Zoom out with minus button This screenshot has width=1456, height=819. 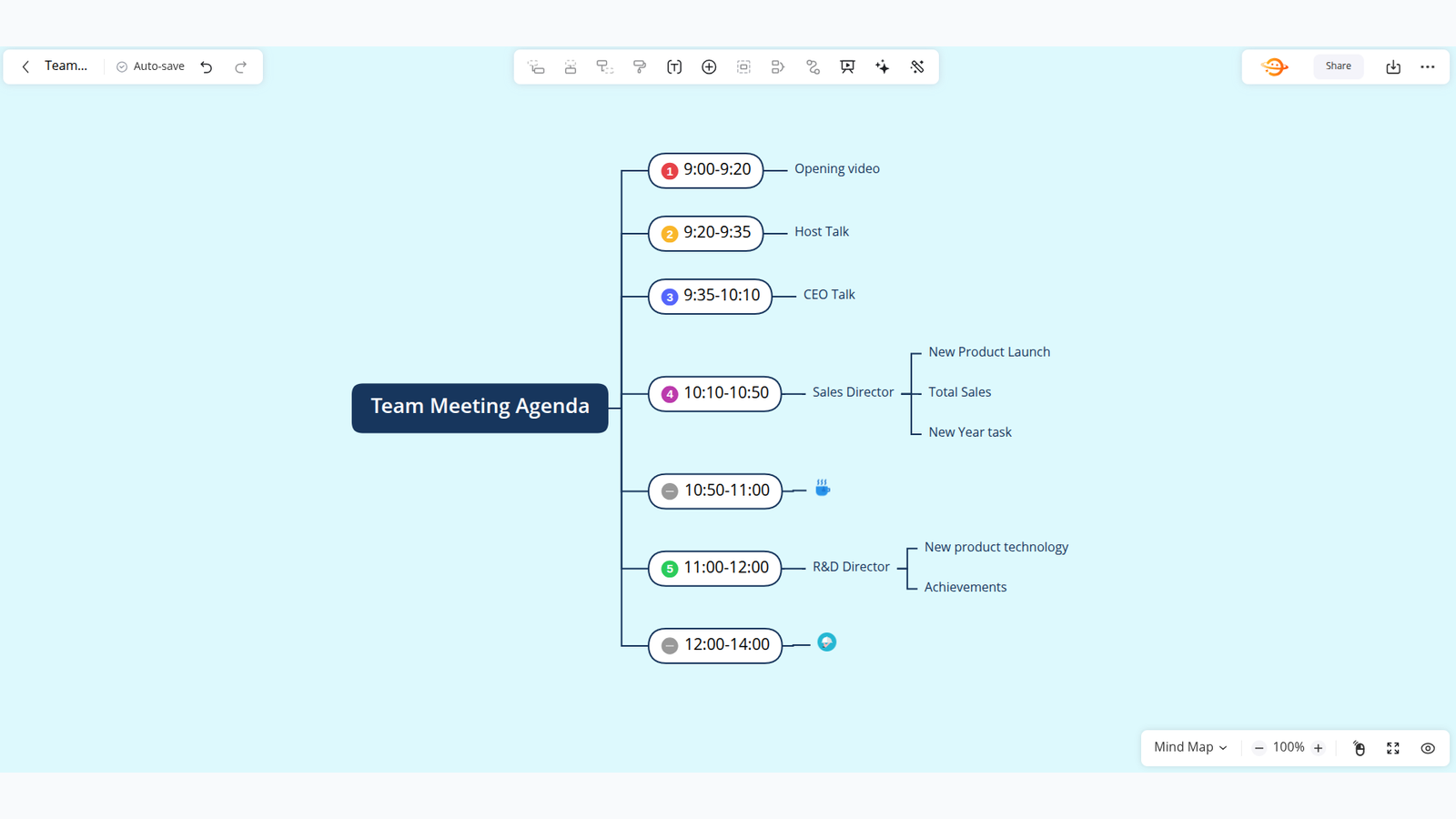(x=1259, y=748)
